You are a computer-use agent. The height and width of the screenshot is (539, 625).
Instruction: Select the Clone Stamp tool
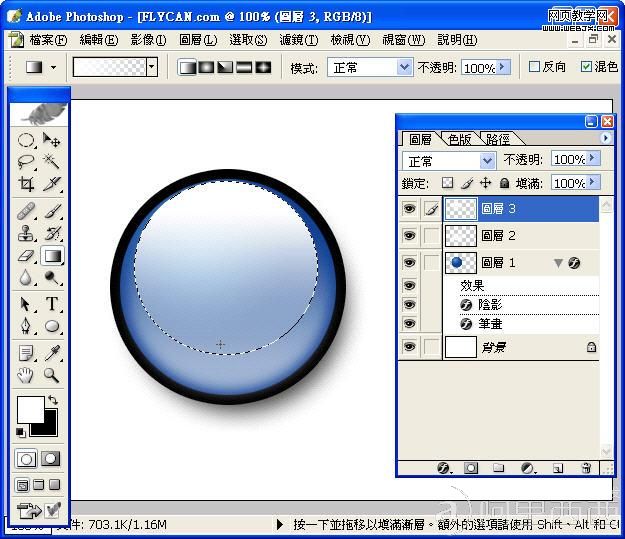[26, 234]
